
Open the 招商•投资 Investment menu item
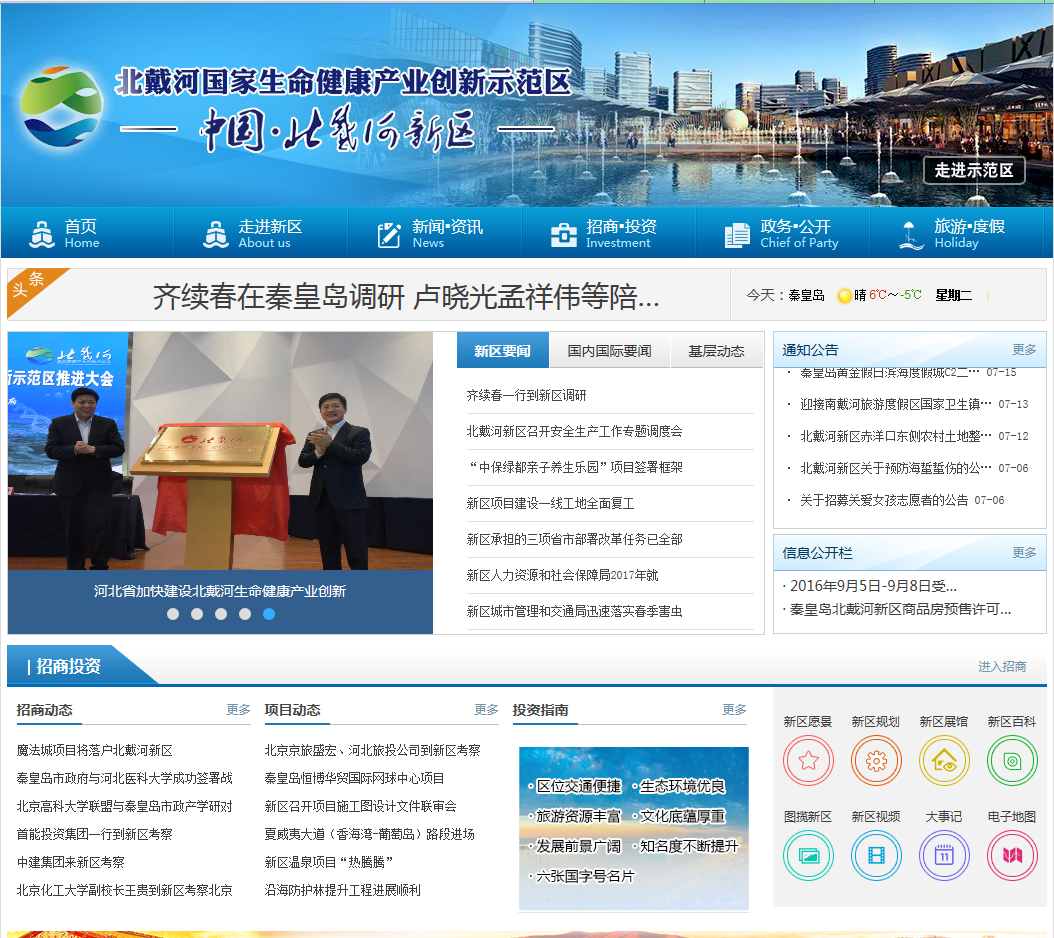tap(607, 233)
